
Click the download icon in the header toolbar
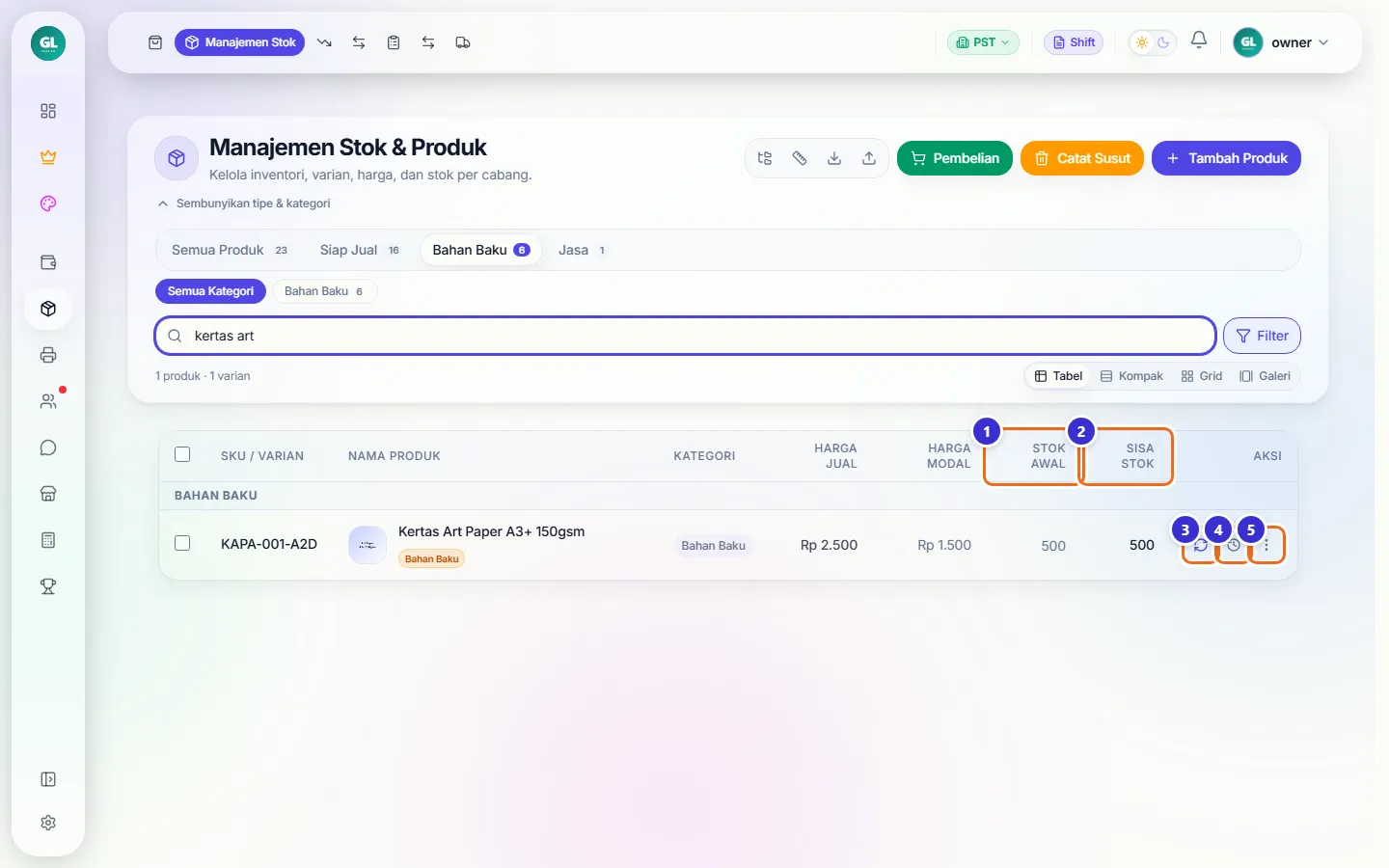point(834,158)
